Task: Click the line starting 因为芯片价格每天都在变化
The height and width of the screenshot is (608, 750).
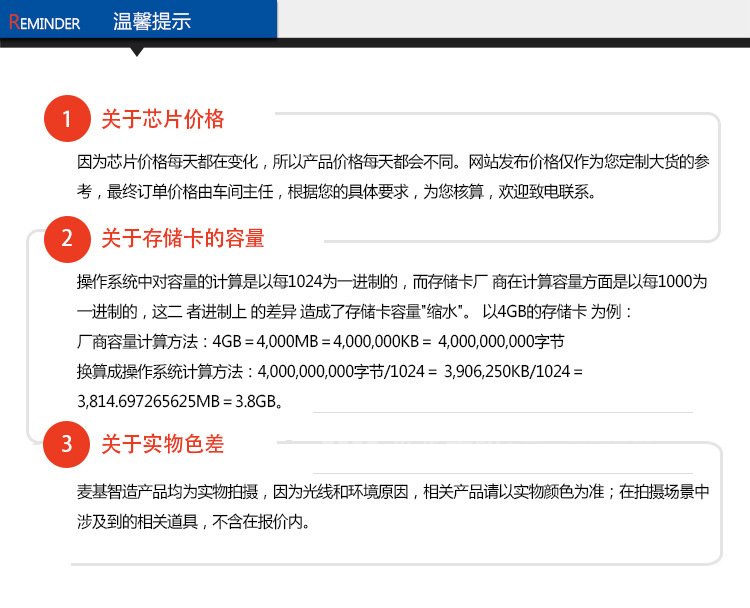Action: [393, 162]
